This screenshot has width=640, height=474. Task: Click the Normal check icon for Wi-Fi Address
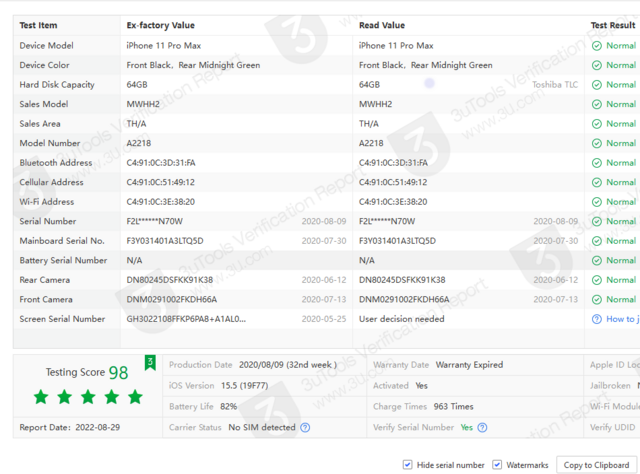click(x=597, y=202)
